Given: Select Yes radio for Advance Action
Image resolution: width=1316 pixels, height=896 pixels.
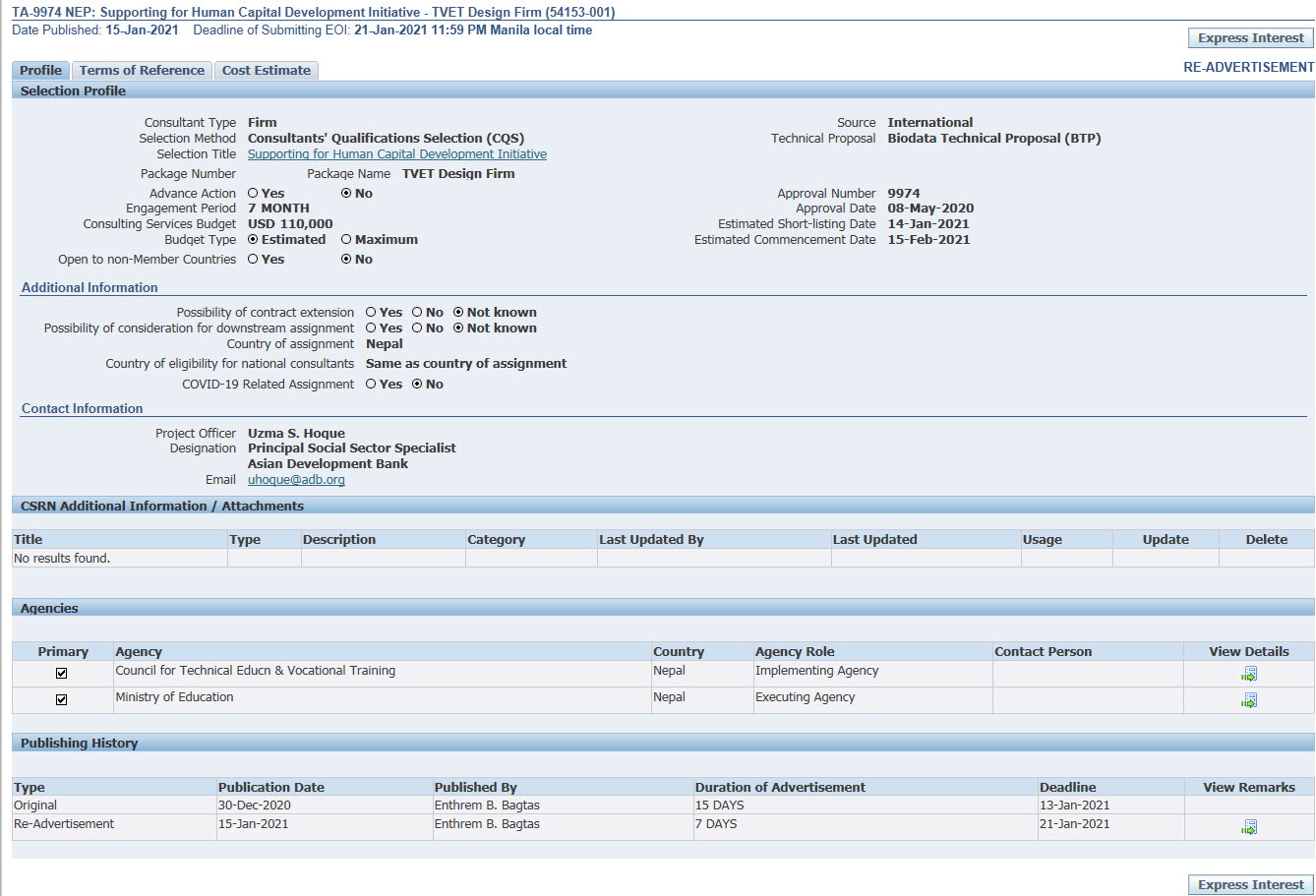Looking at the screenshot, I should pos(253,194).
